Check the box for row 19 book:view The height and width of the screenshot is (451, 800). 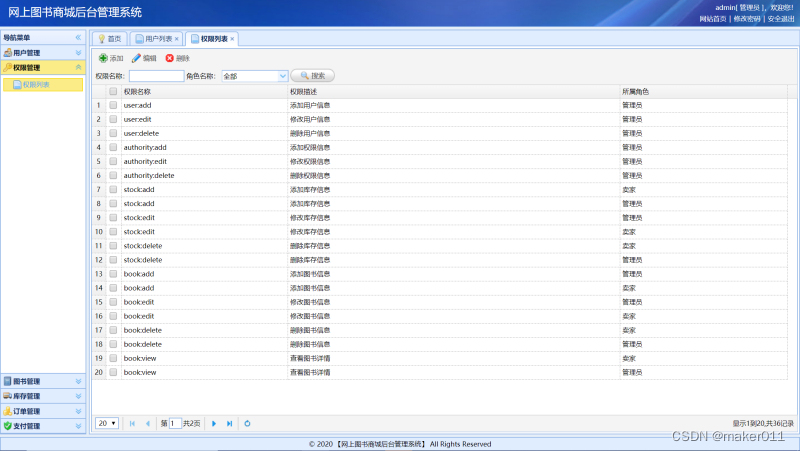click(113, 358)
